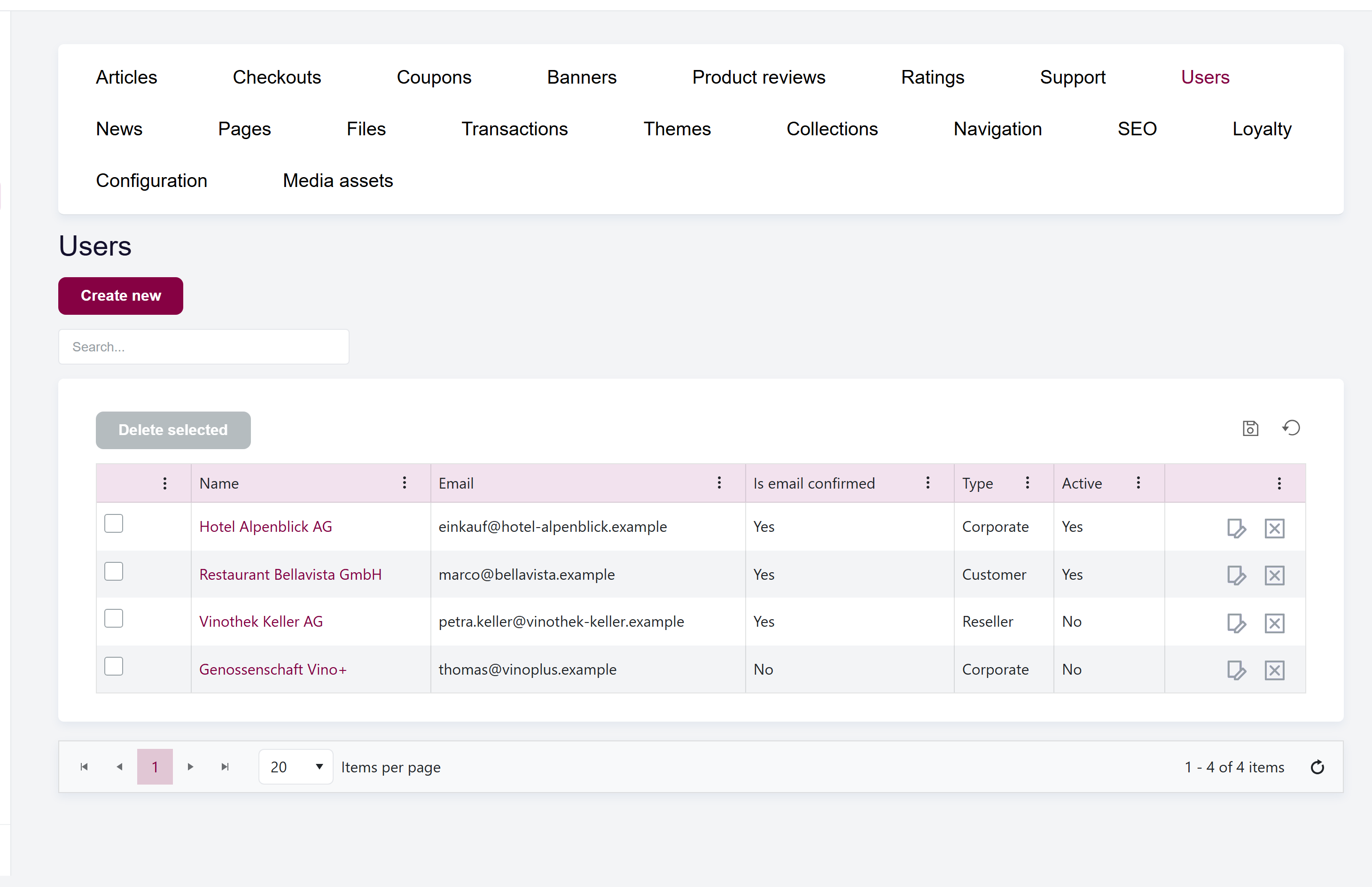Select the Users menu item
This screenshot has height=887, width=1372.
(x=1205, y=77)
